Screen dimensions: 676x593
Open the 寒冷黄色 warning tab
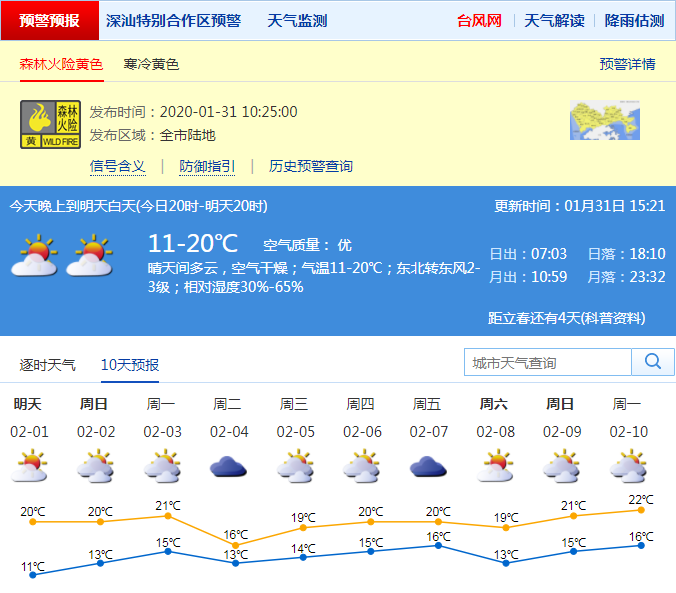click(x=151, y=64)
